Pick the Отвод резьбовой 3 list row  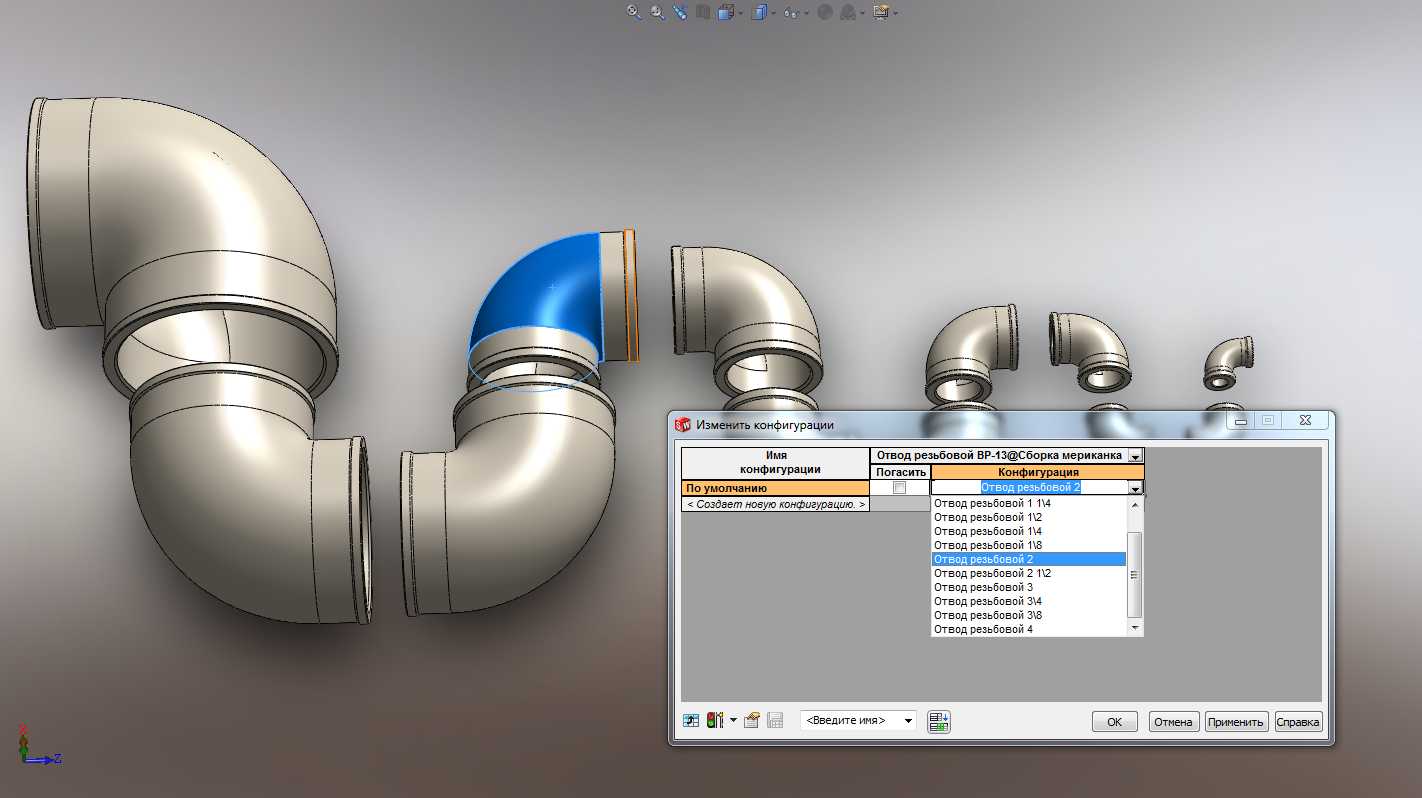1029,587
